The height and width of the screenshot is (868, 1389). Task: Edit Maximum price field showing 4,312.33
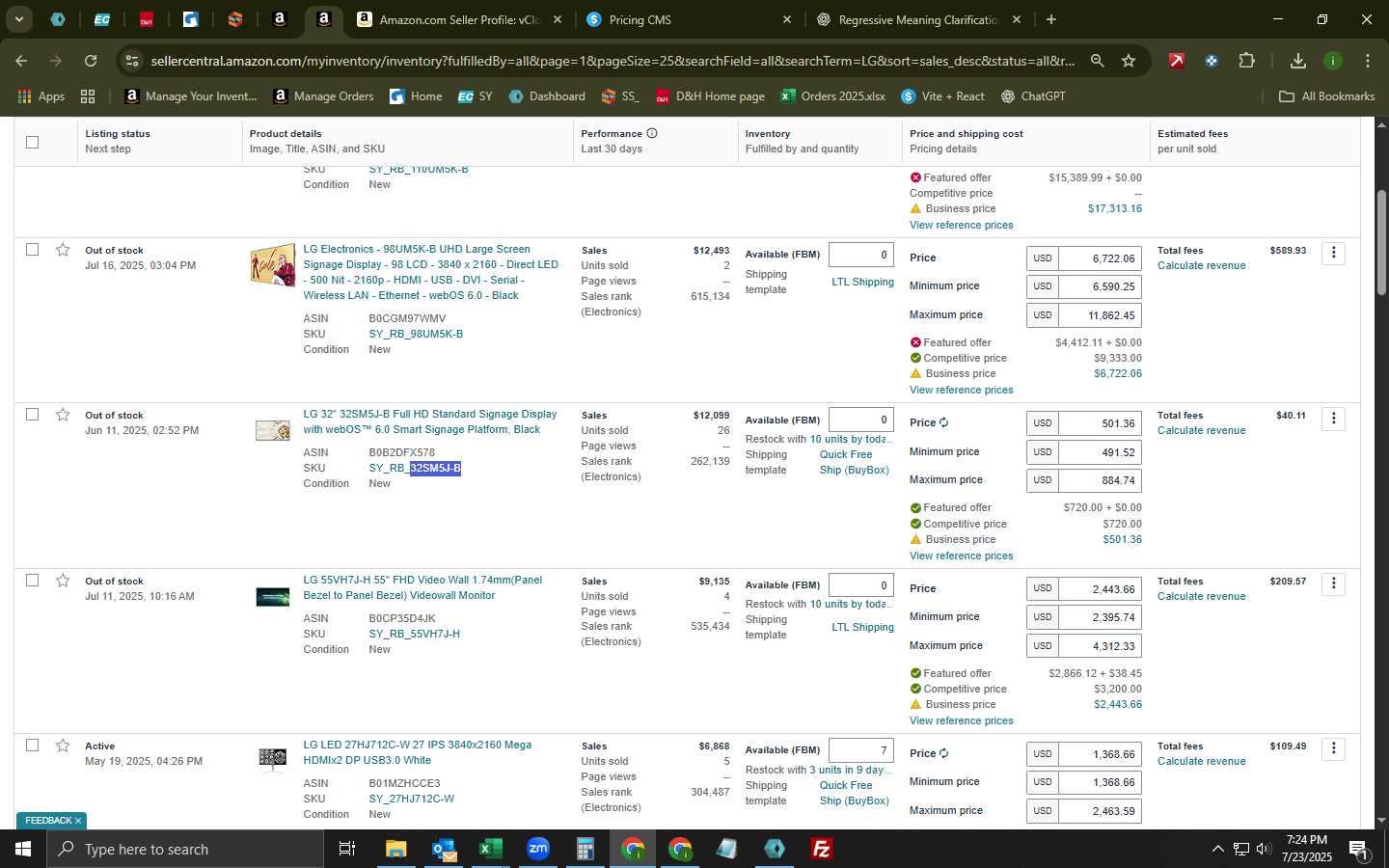click(1100, 645)
